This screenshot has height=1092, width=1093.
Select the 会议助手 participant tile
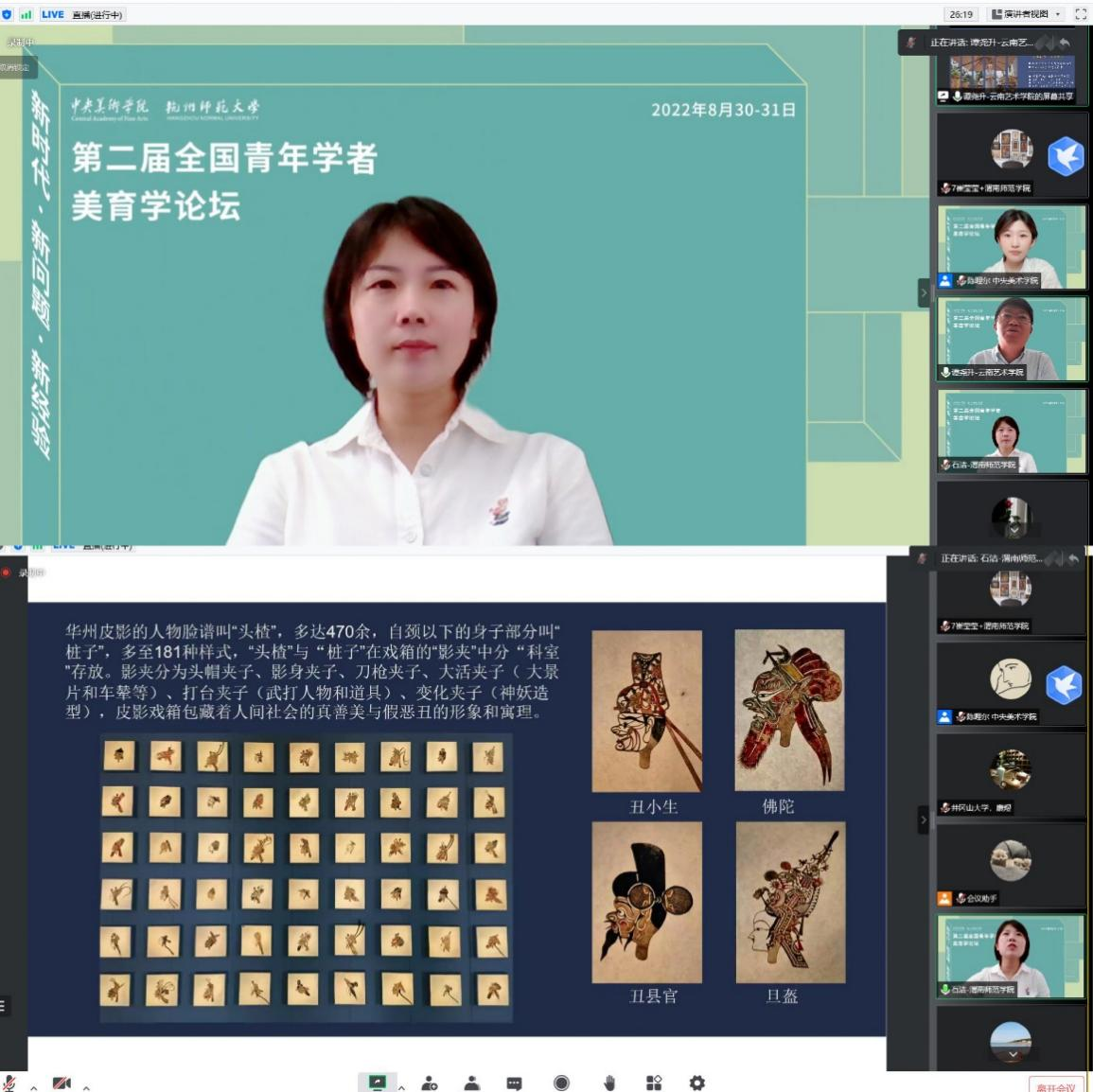[1010, 866]
